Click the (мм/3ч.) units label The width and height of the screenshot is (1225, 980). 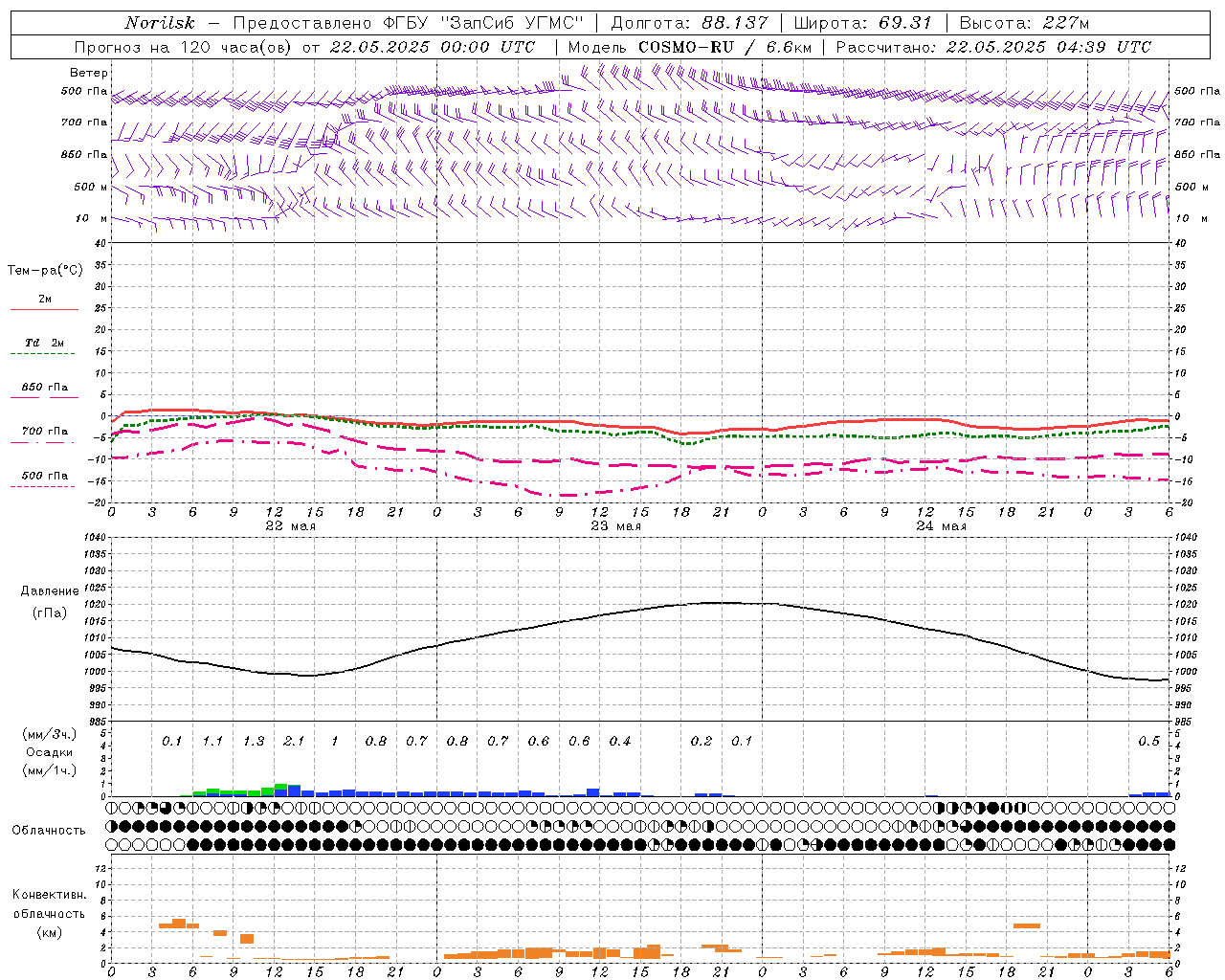click(x=49, y=734)
